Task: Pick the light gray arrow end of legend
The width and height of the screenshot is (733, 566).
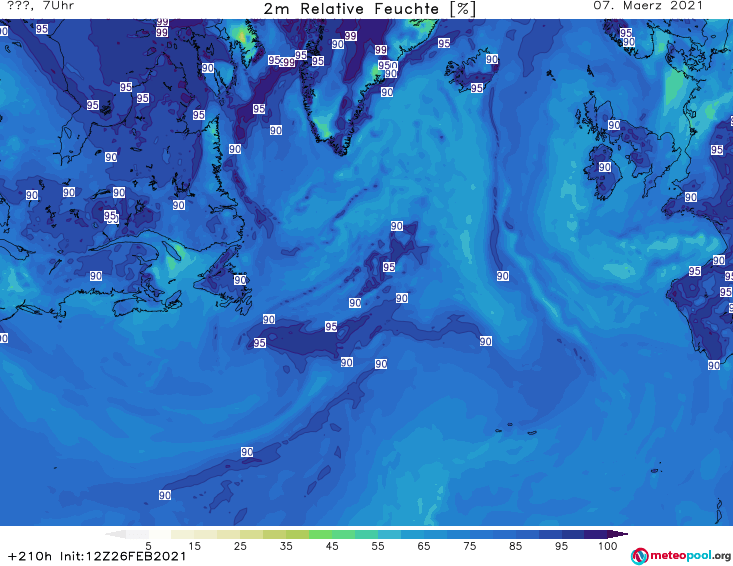Action: [115, 534]
